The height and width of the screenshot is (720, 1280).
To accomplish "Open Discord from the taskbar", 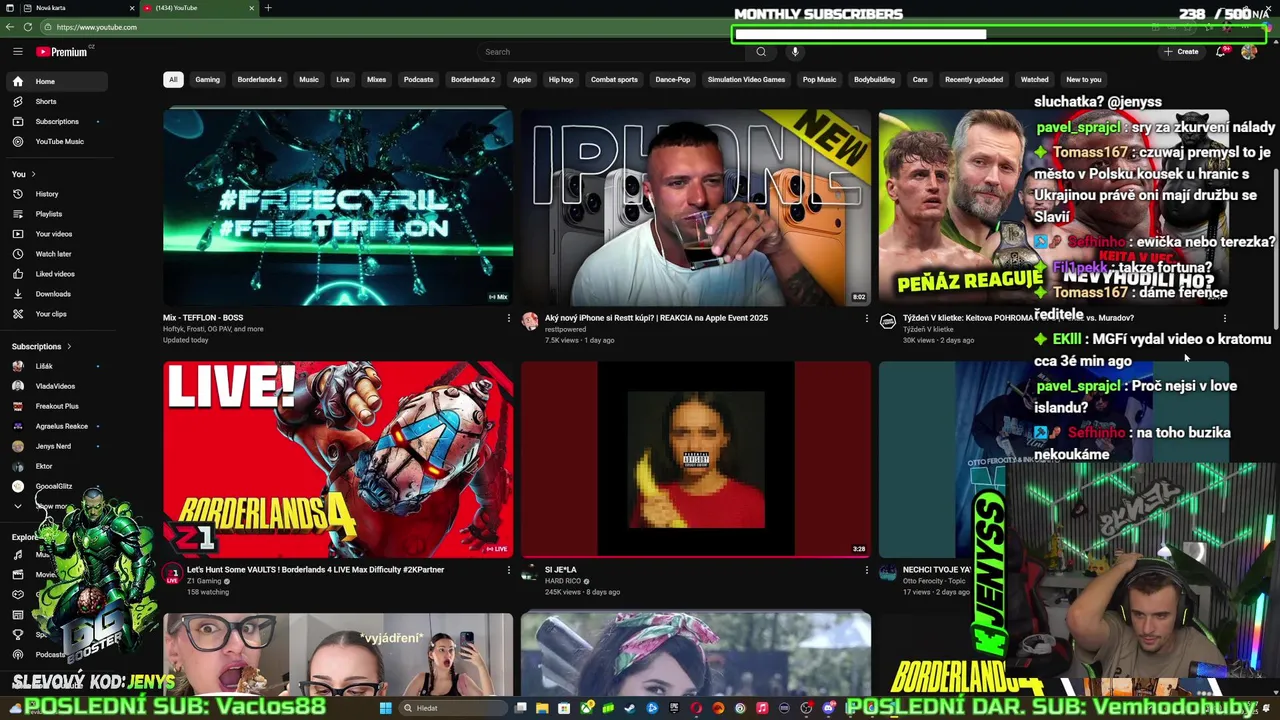I will [828, 708].
